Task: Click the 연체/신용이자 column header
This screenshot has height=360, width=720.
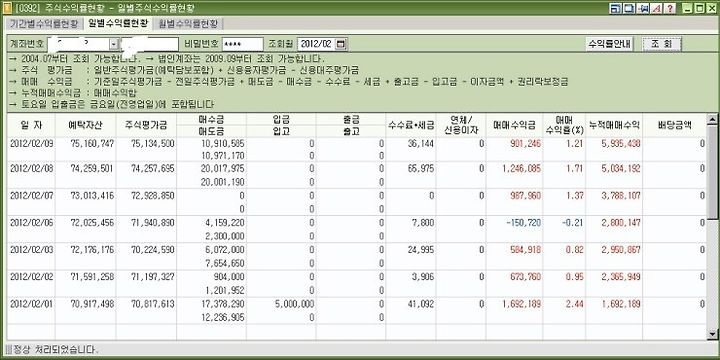Action: point(461,125)
